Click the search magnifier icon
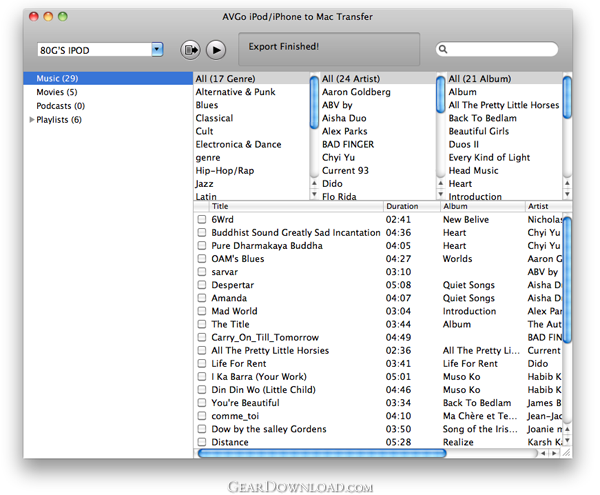Screen dimensions: 600x495 [443, 49]
